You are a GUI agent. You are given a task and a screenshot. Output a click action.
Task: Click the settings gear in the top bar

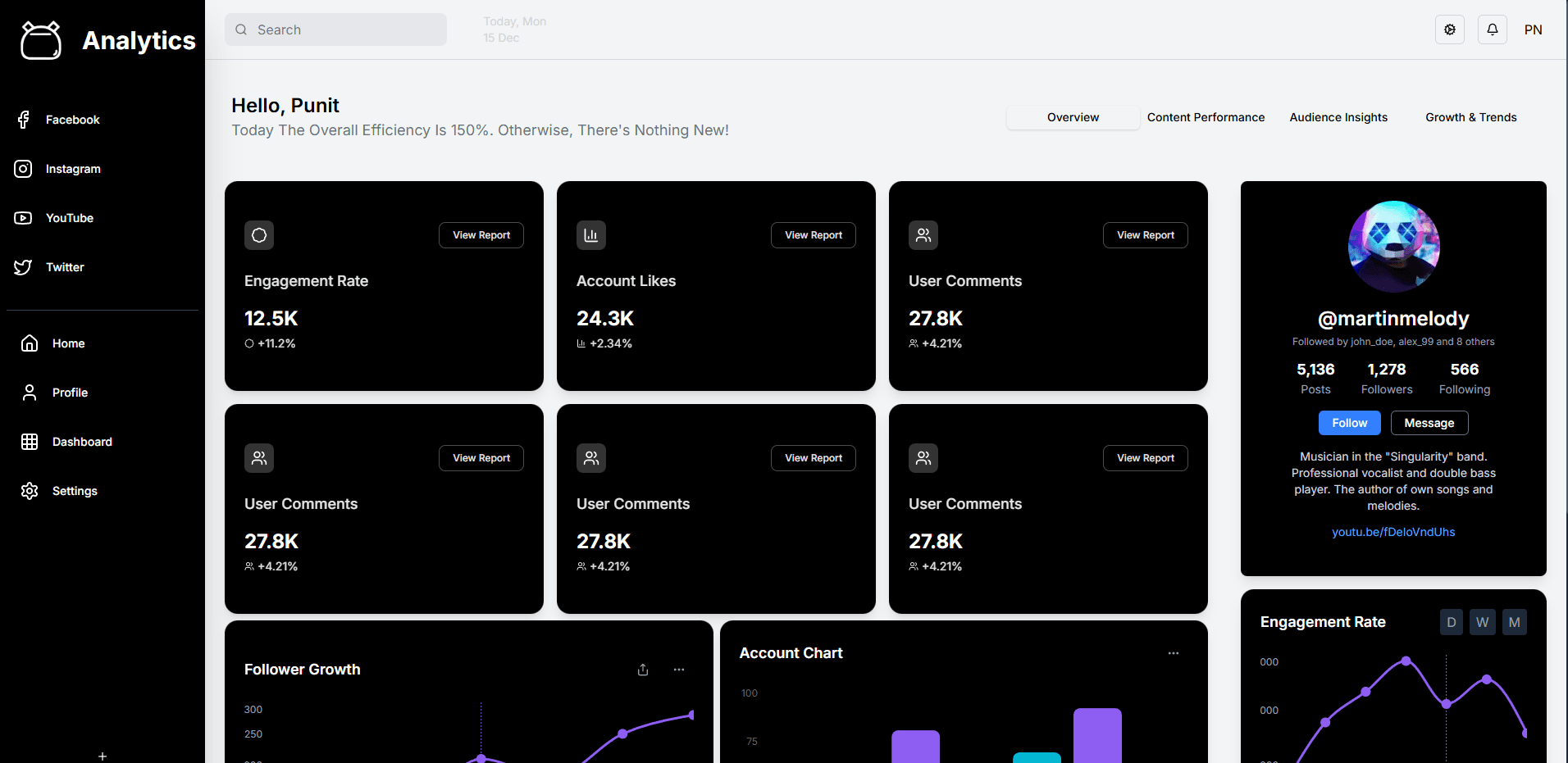point(1450,30)
